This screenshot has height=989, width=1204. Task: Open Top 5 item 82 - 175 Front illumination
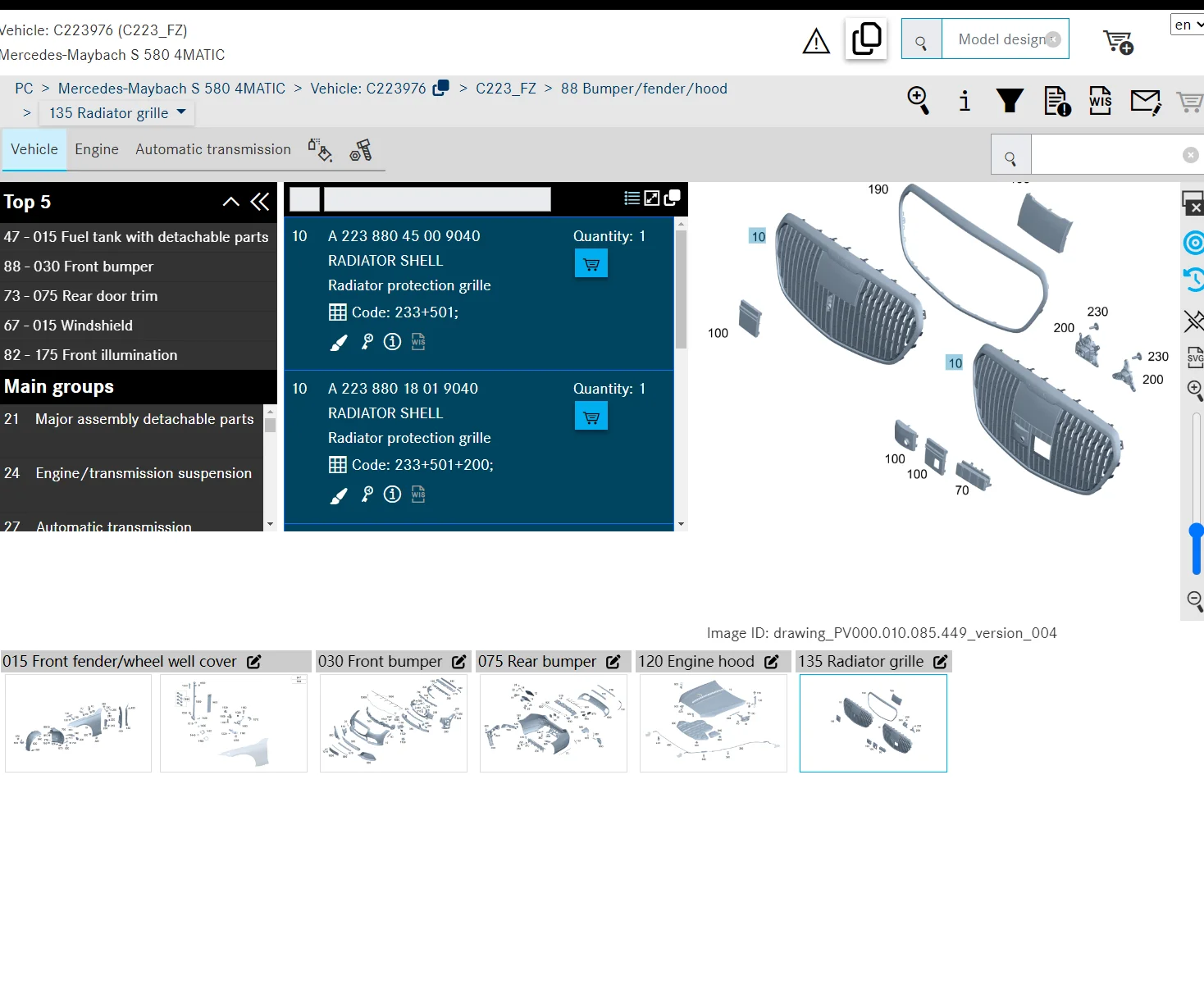point(138,355)
